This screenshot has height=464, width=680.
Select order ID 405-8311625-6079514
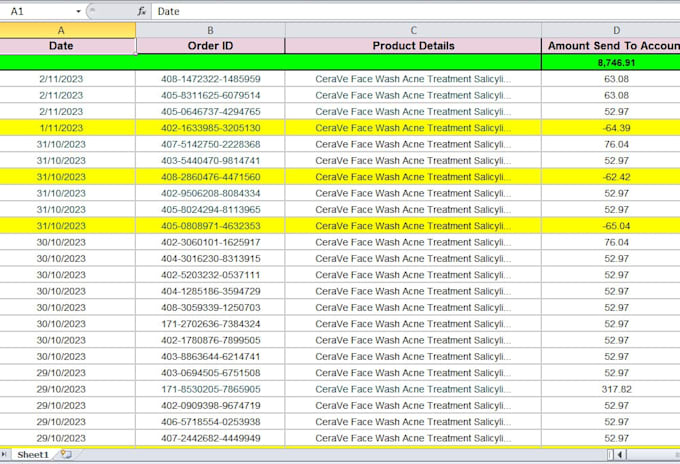coord(210,95)
